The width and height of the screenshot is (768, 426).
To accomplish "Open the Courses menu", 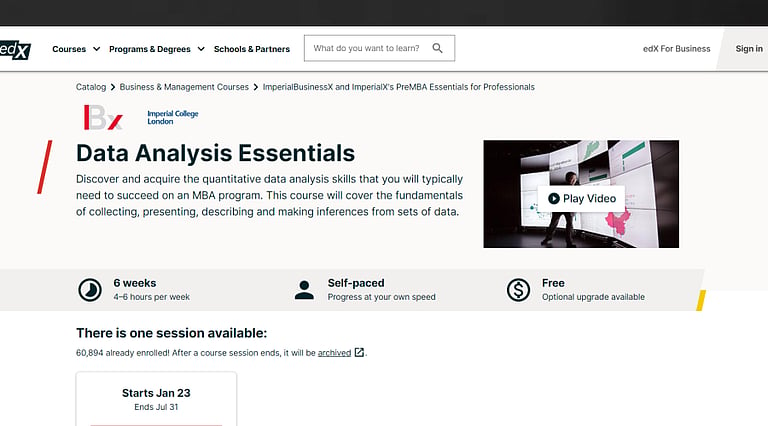I will [69, 49].
